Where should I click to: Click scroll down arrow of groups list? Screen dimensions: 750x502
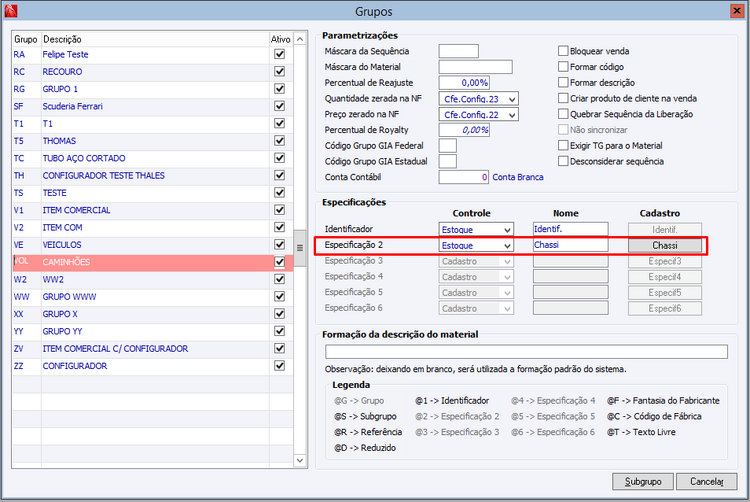(x=300, y=460)
